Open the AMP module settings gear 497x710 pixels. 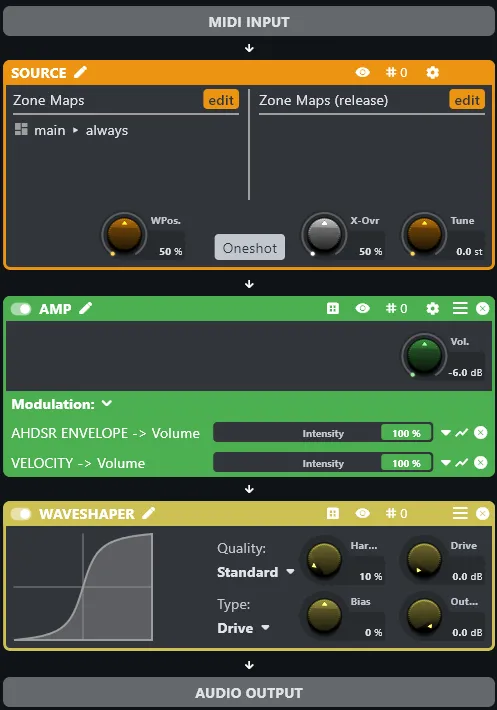point(433,308)
